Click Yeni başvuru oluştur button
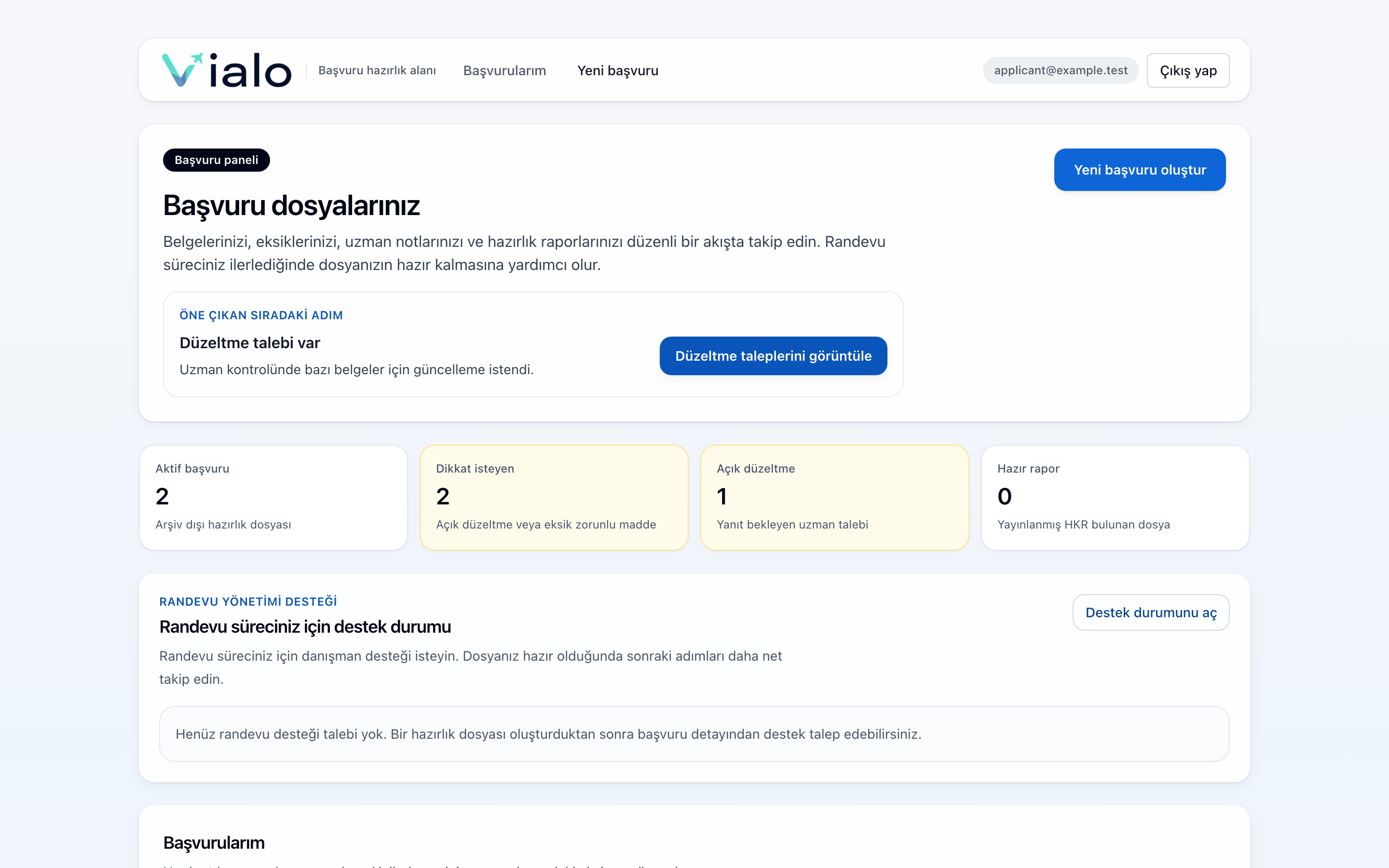The height and width of the screenshot is (868, 1389). point(1139,170)
